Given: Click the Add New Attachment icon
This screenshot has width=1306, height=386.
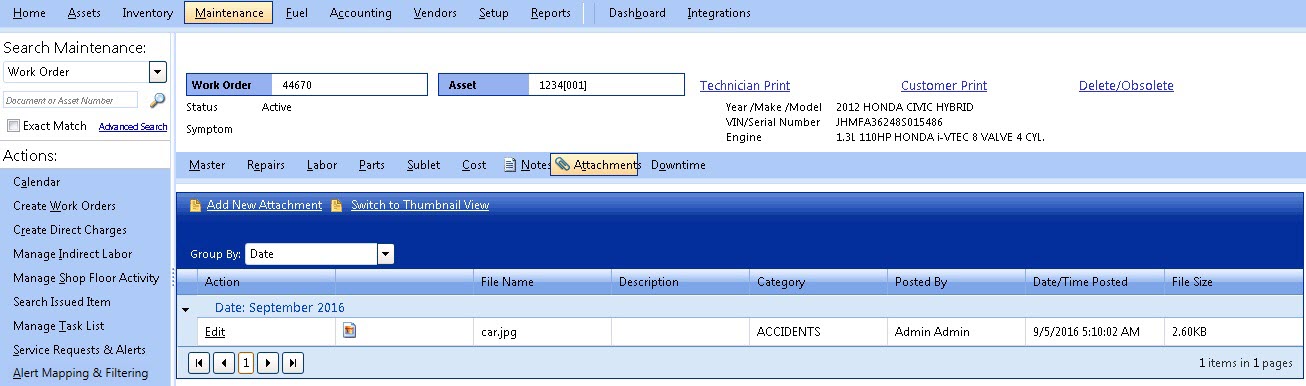Looking at the screenshot, I should (x=196, y=205).
